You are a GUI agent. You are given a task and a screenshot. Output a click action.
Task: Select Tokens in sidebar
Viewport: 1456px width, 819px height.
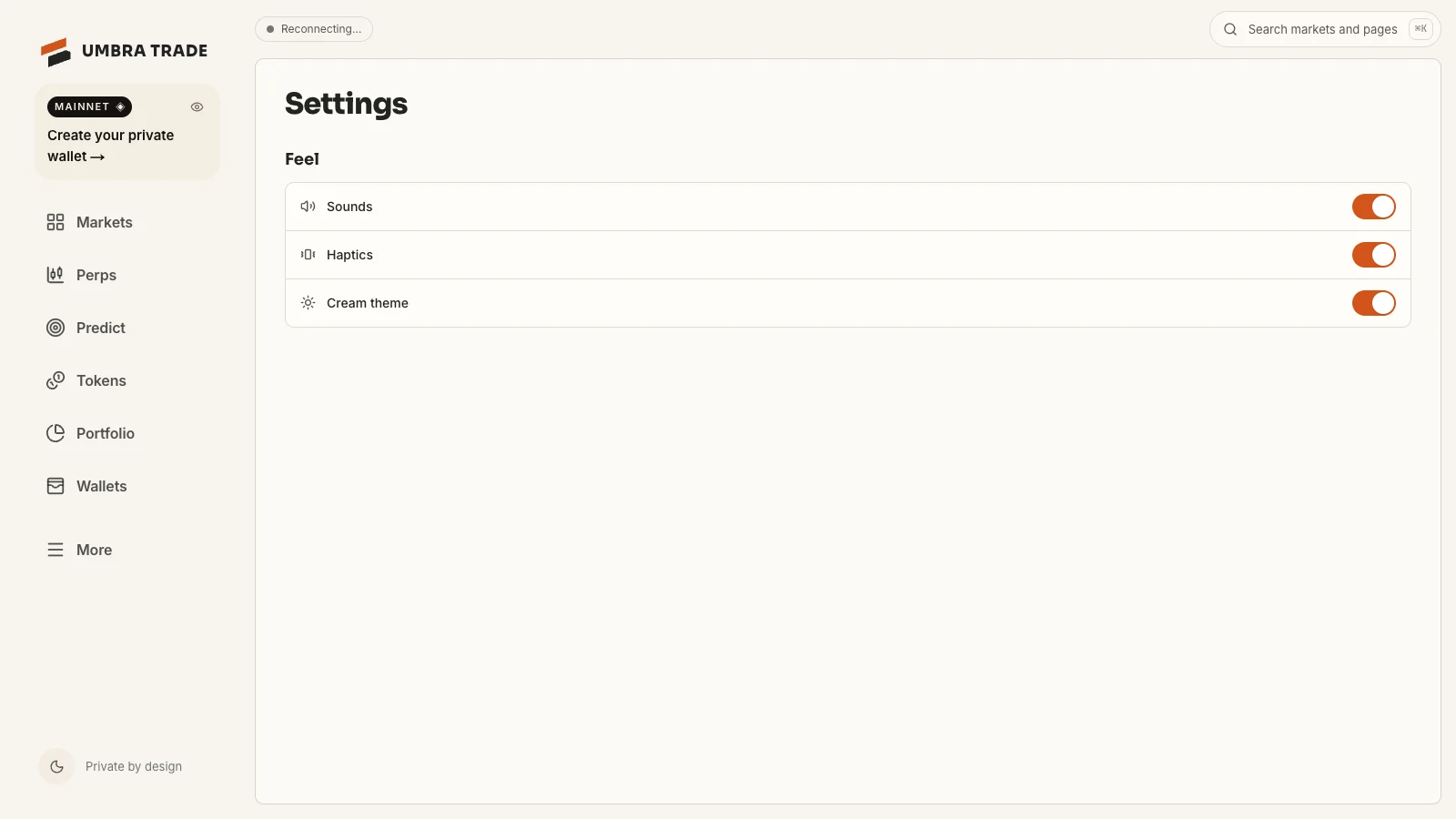coord(101,380)
